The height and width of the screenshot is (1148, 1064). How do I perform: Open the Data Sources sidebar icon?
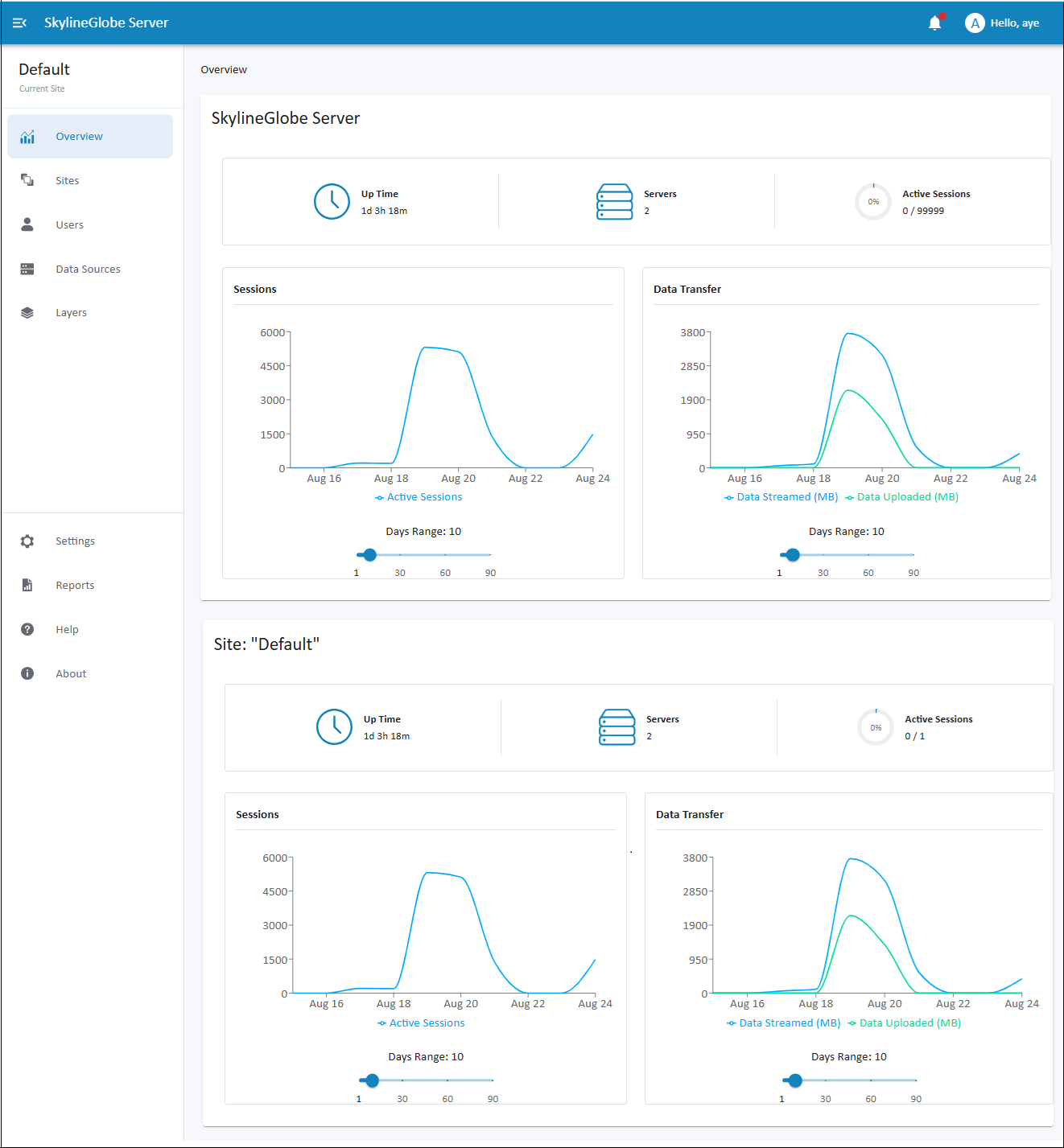(x=27, y=269)
